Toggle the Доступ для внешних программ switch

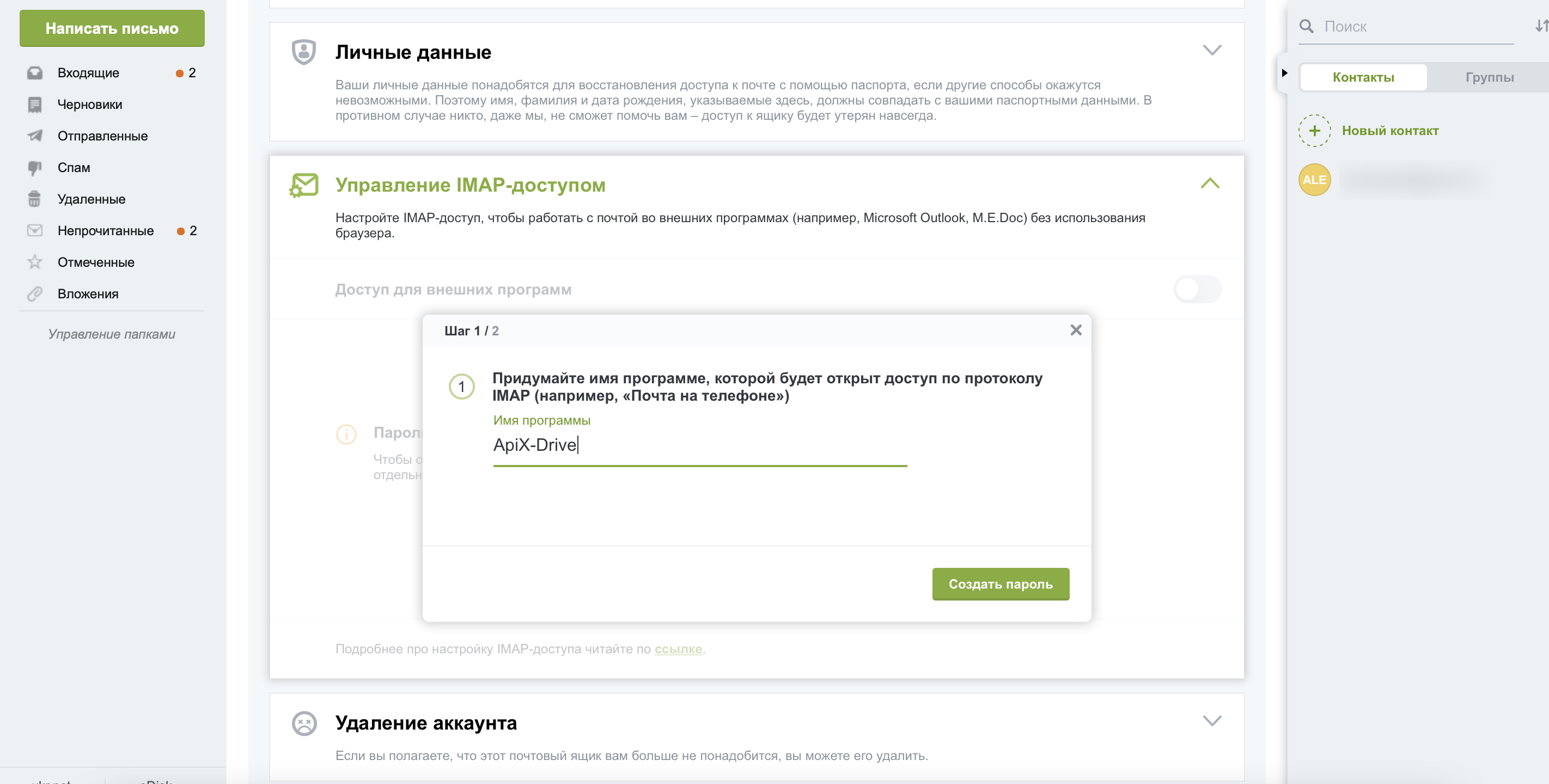(x=1196, y=289)
